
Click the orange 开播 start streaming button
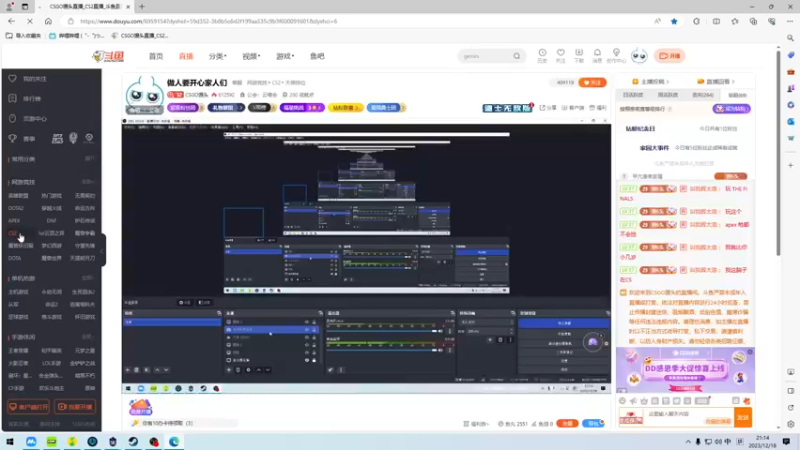pyautogui.click(x=669, y=56)
